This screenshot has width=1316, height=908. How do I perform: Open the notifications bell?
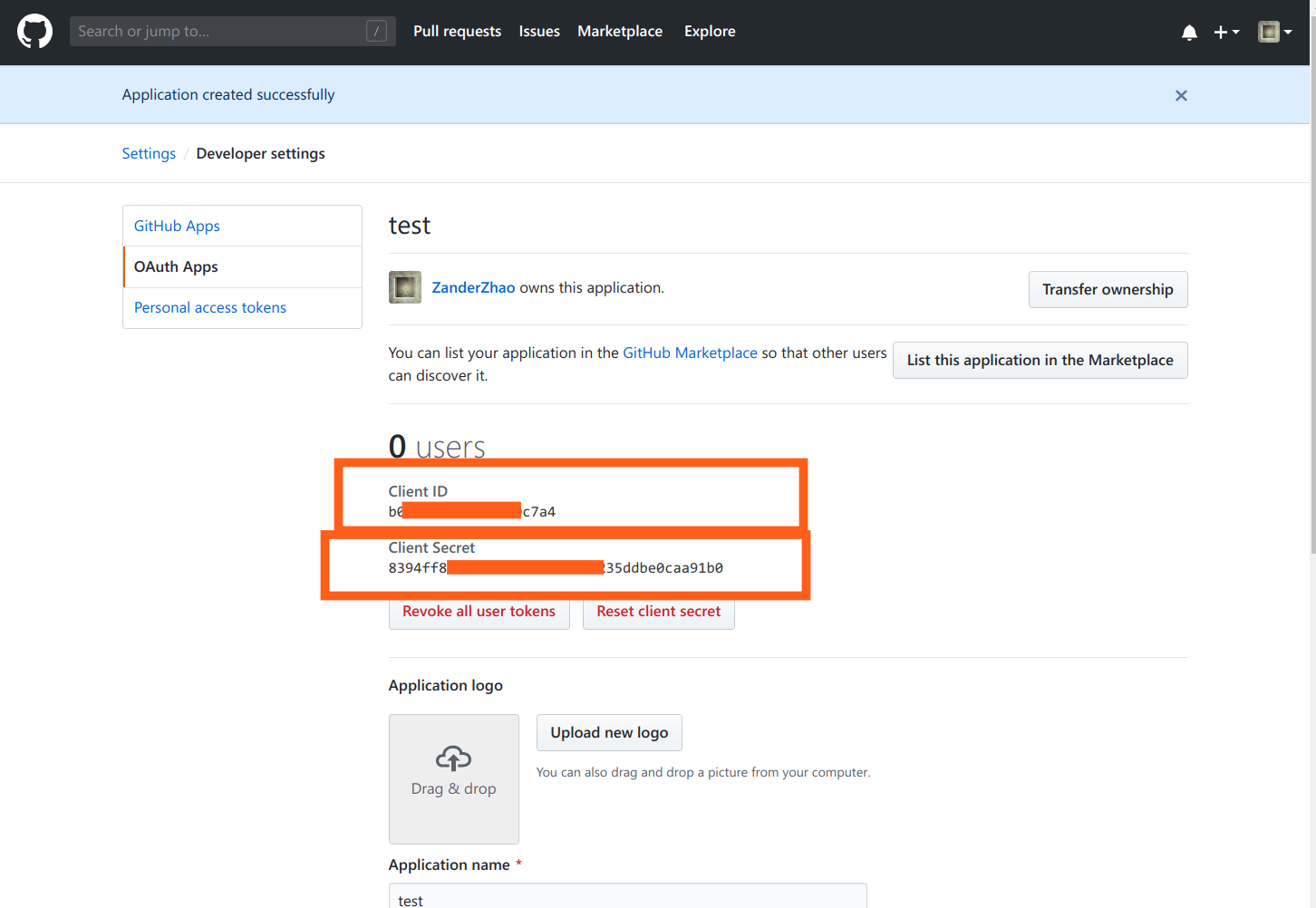pyautogui.click(x=1189, y=33)
